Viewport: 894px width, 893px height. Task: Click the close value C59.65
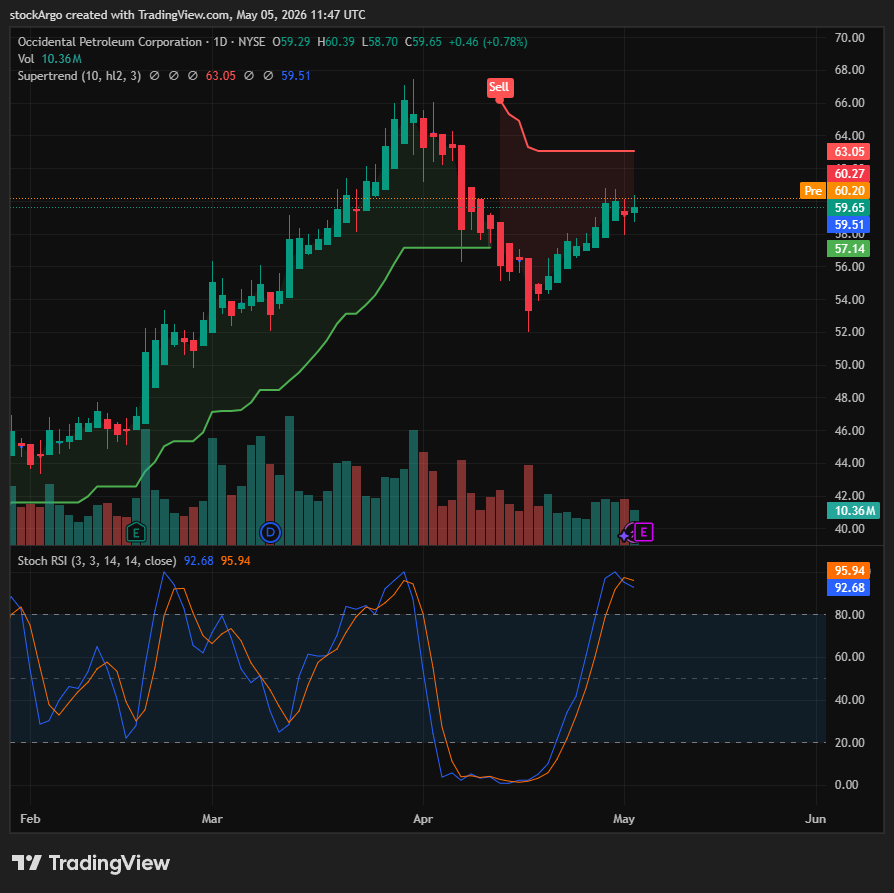423,42
